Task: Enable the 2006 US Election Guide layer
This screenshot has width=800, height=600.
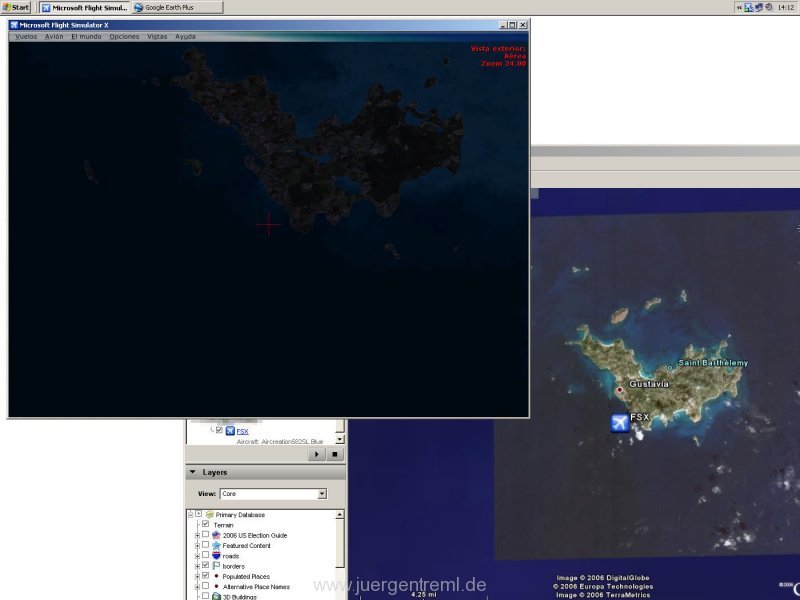Action: point(205,534)
